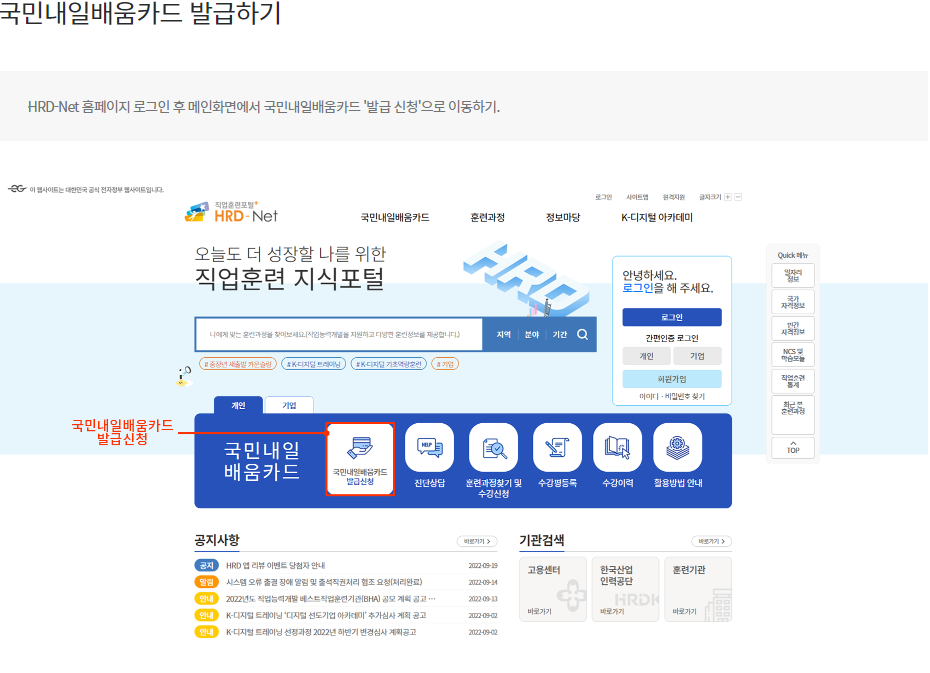
Task: Open notice "K-디지털 트레이닝 '디지털 선도기업 아카데미'"
Action: point(326,615)
